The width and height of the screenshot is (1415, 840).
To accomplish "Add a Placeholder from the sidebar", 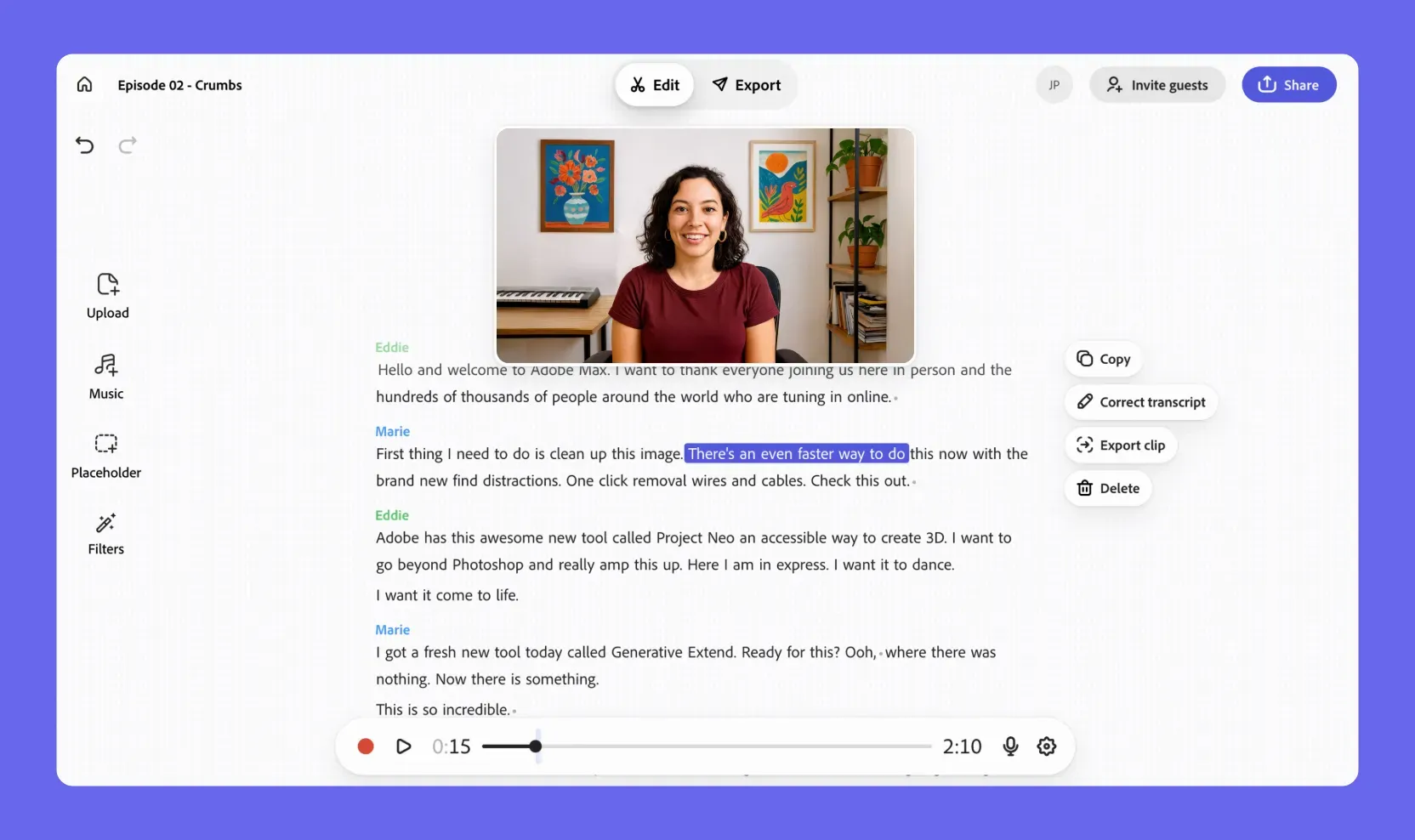I will [x=106, y=456].
